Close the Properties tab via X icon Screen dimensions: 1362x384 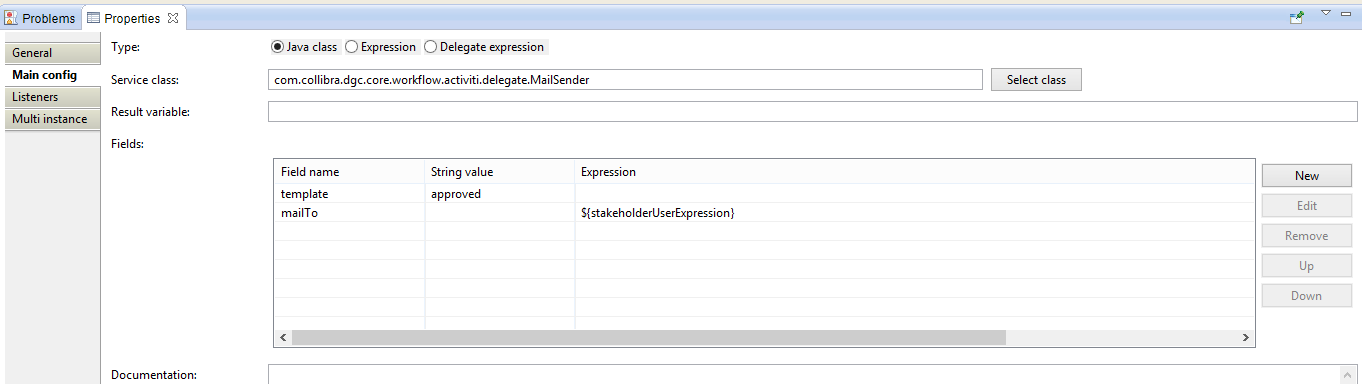[x=173, y=18]
